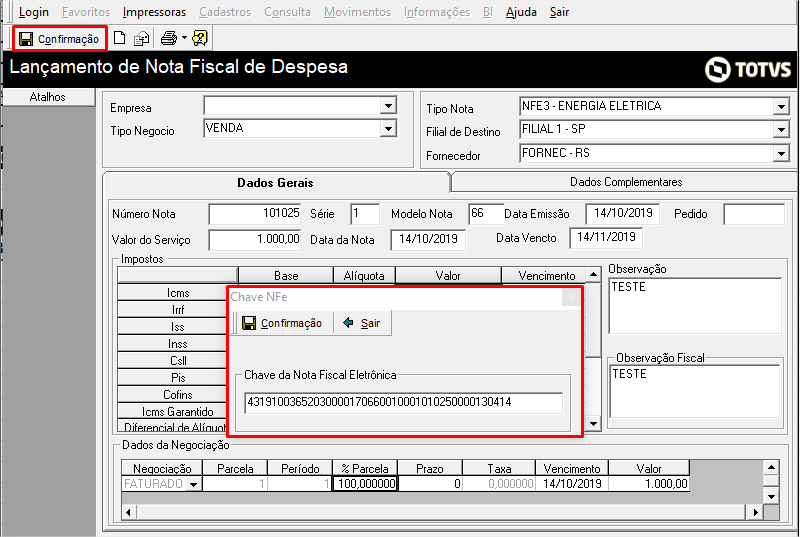The image size is (800, 537).
Task: Expand the Fornecedor dropdown
Action: 781,153
